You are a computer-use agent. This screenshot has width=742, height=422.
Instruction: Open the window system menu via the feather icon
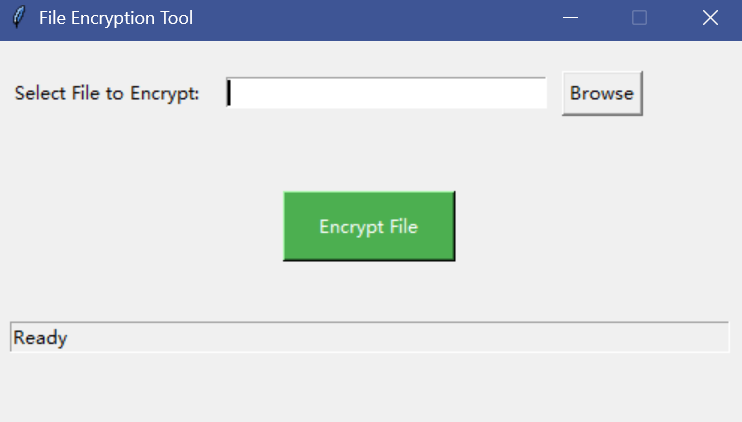(x=18, y=18)
